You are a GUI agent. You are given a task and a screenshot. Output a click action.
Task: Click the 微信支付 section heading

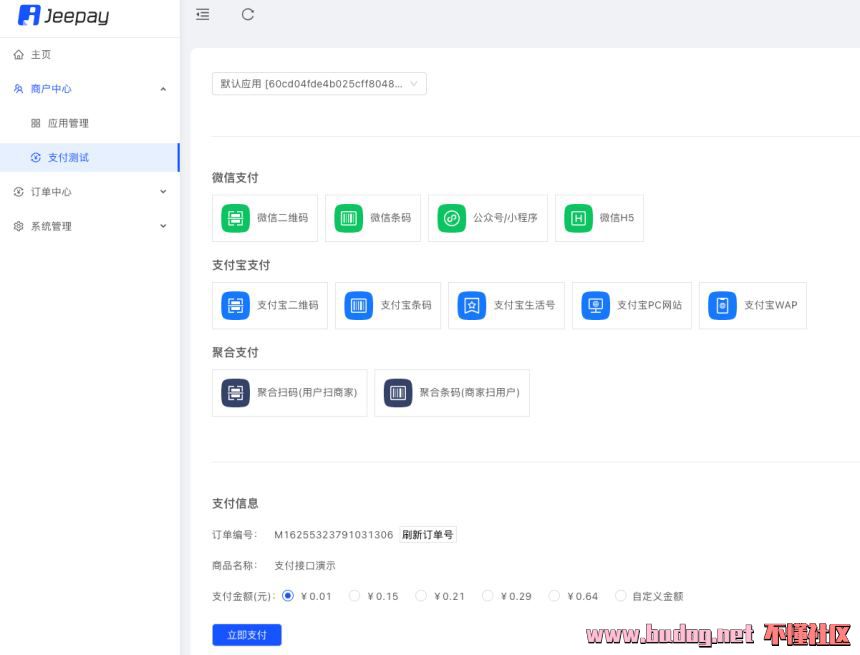click(x=235, y=178)
